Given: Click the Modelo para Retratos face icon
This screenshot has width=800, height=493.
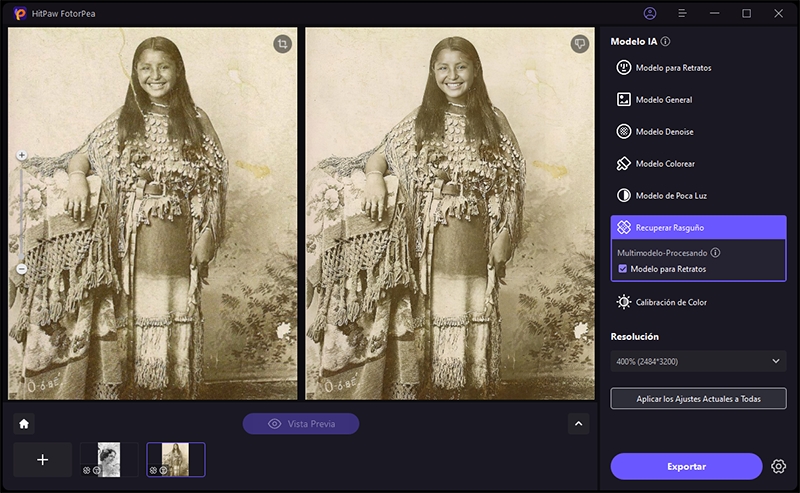Looking at the screenshot, I should (x=623, y=67).
